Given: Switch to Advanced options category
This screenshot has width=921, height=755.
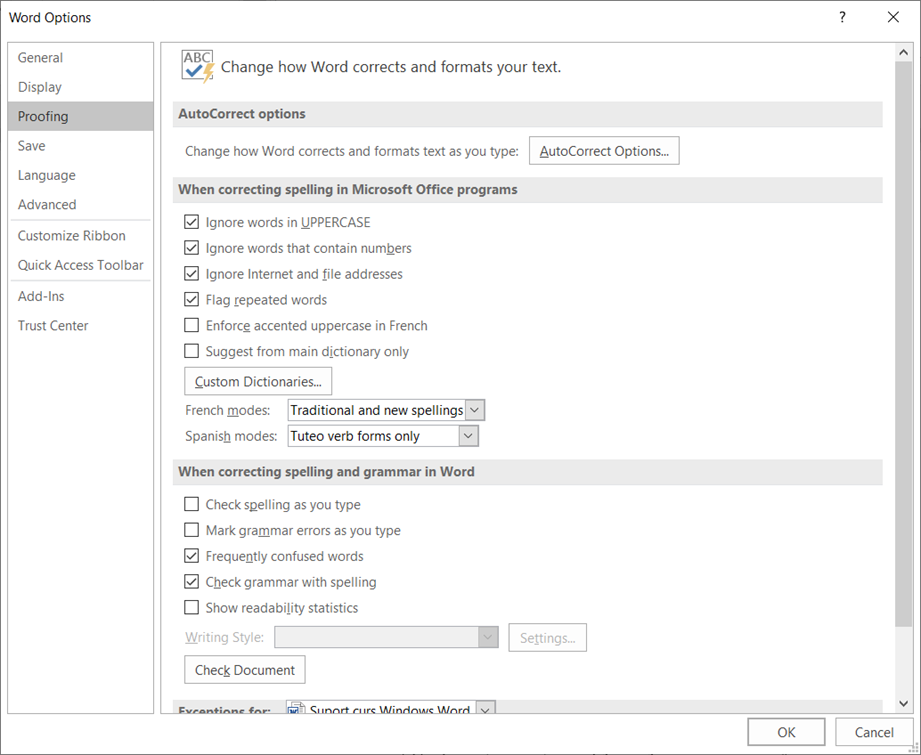Looking at the screenshot, I should click(x=47, y=204).
